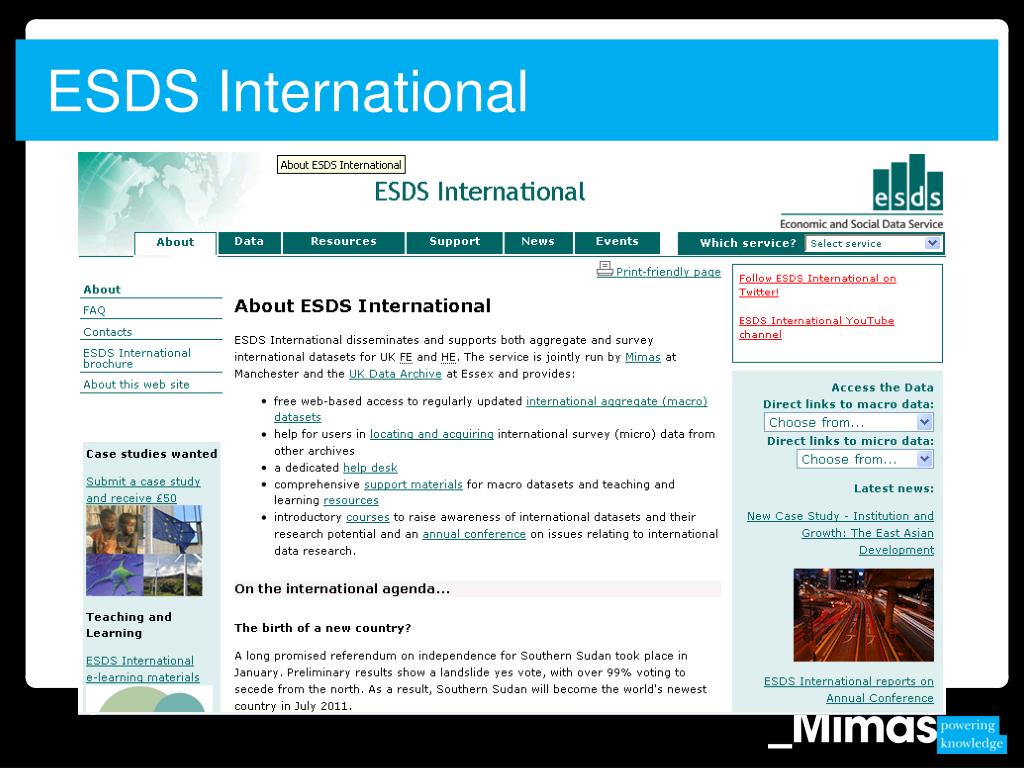Click the ESDS International header title

[479, 192]
